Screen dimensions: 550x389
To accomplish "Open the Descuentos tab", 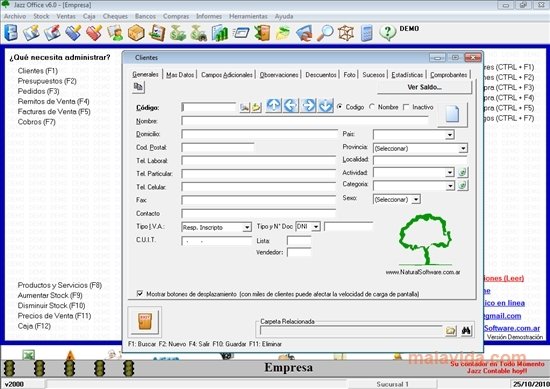I will click(321, 75).
